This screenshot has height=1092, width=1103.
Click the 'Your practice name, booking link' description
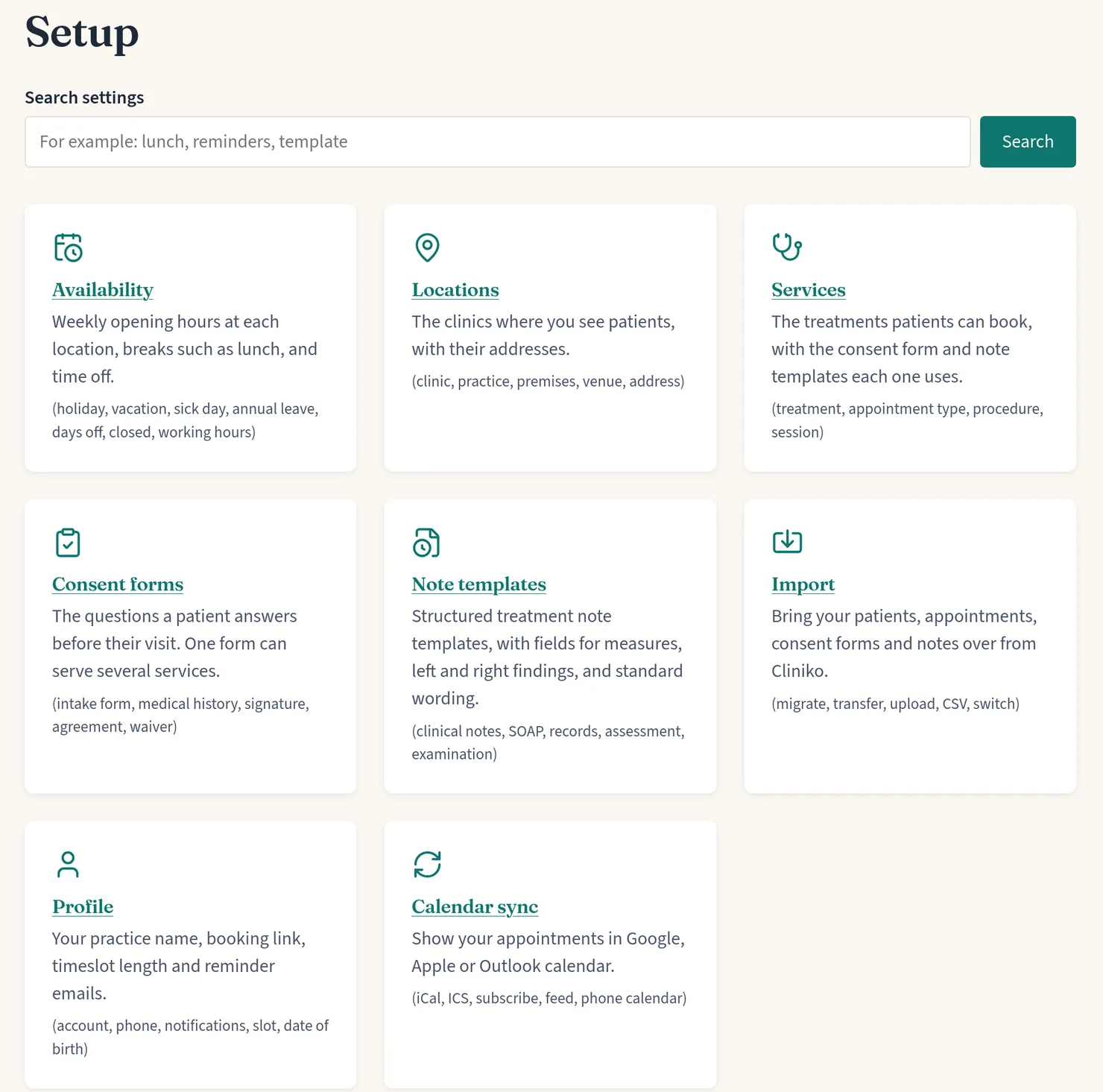click(x=179, y=966)
